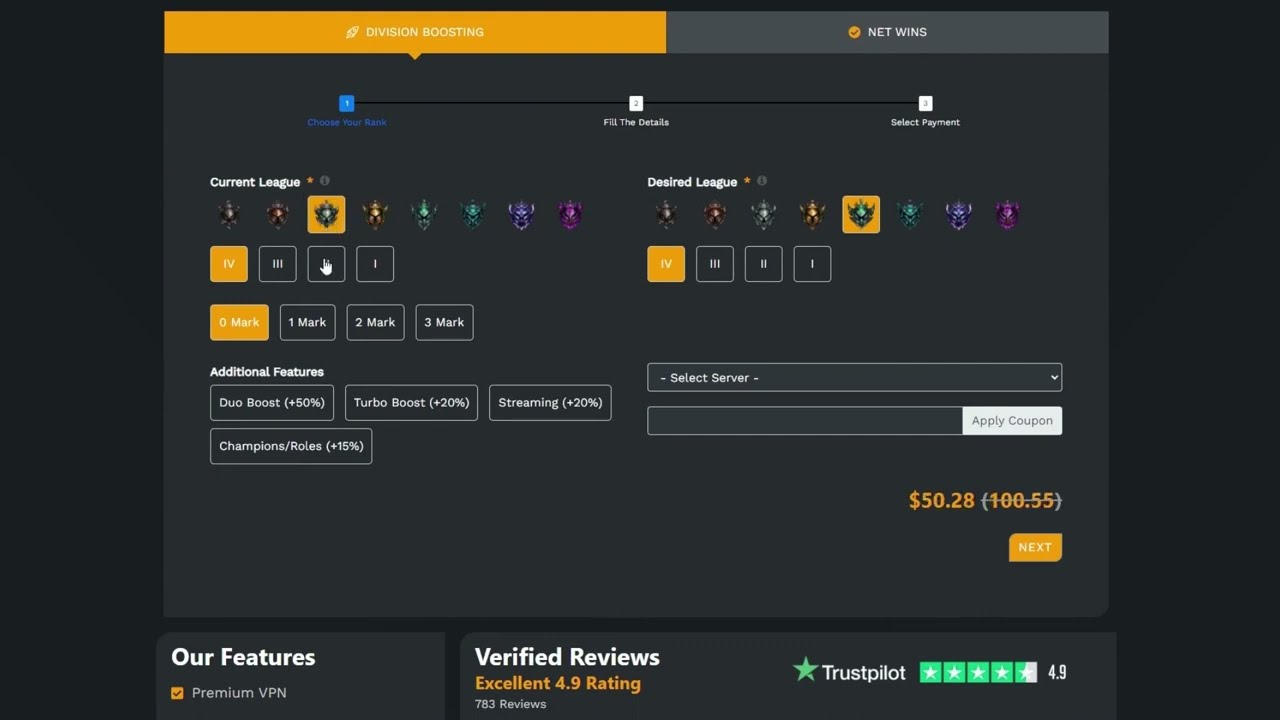
Task: Click the "Excellent 4.9 Rating" text
Action: (558, 684)
